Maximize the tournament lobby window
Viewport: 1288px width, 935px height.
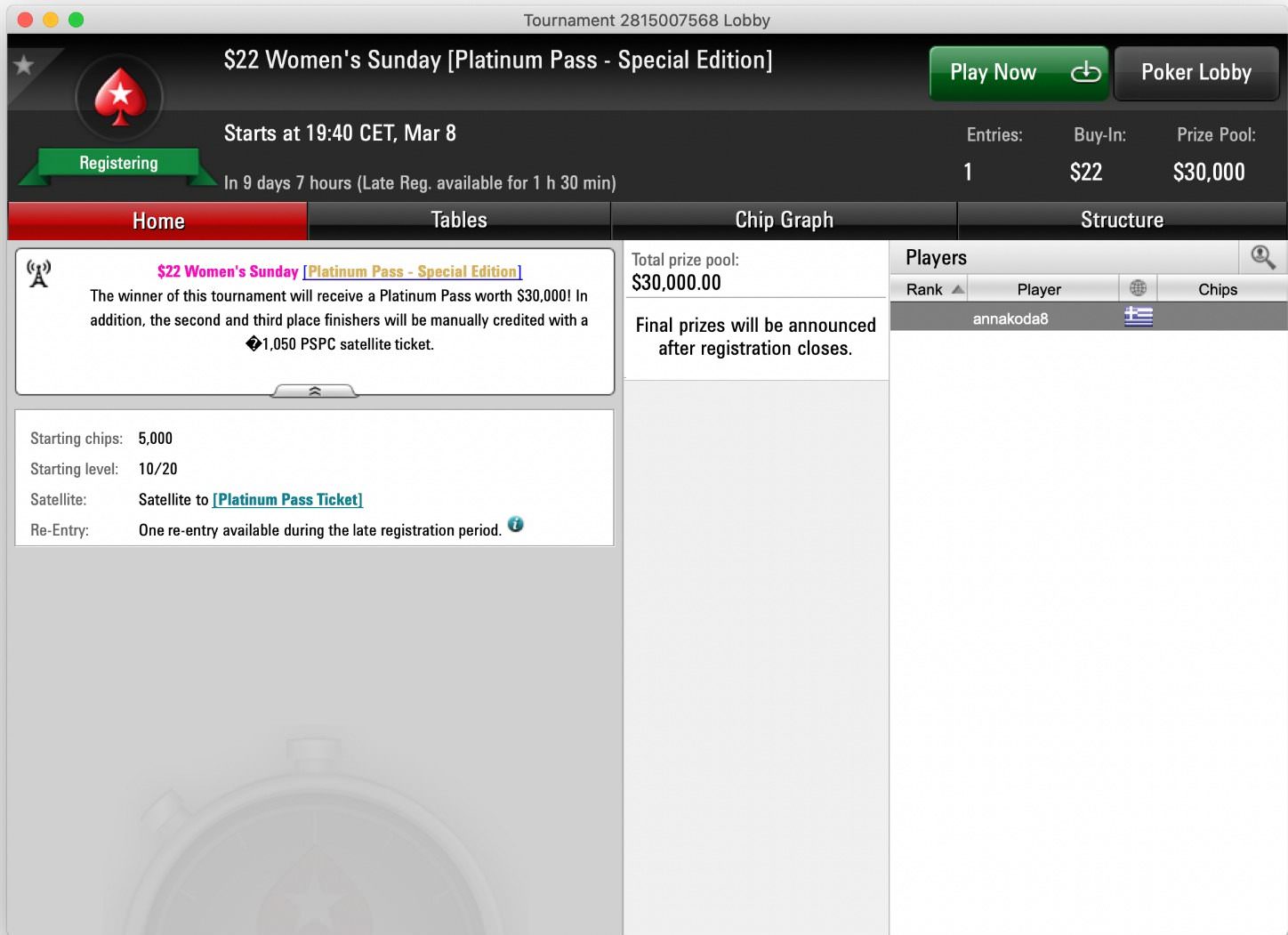[76, 20]
